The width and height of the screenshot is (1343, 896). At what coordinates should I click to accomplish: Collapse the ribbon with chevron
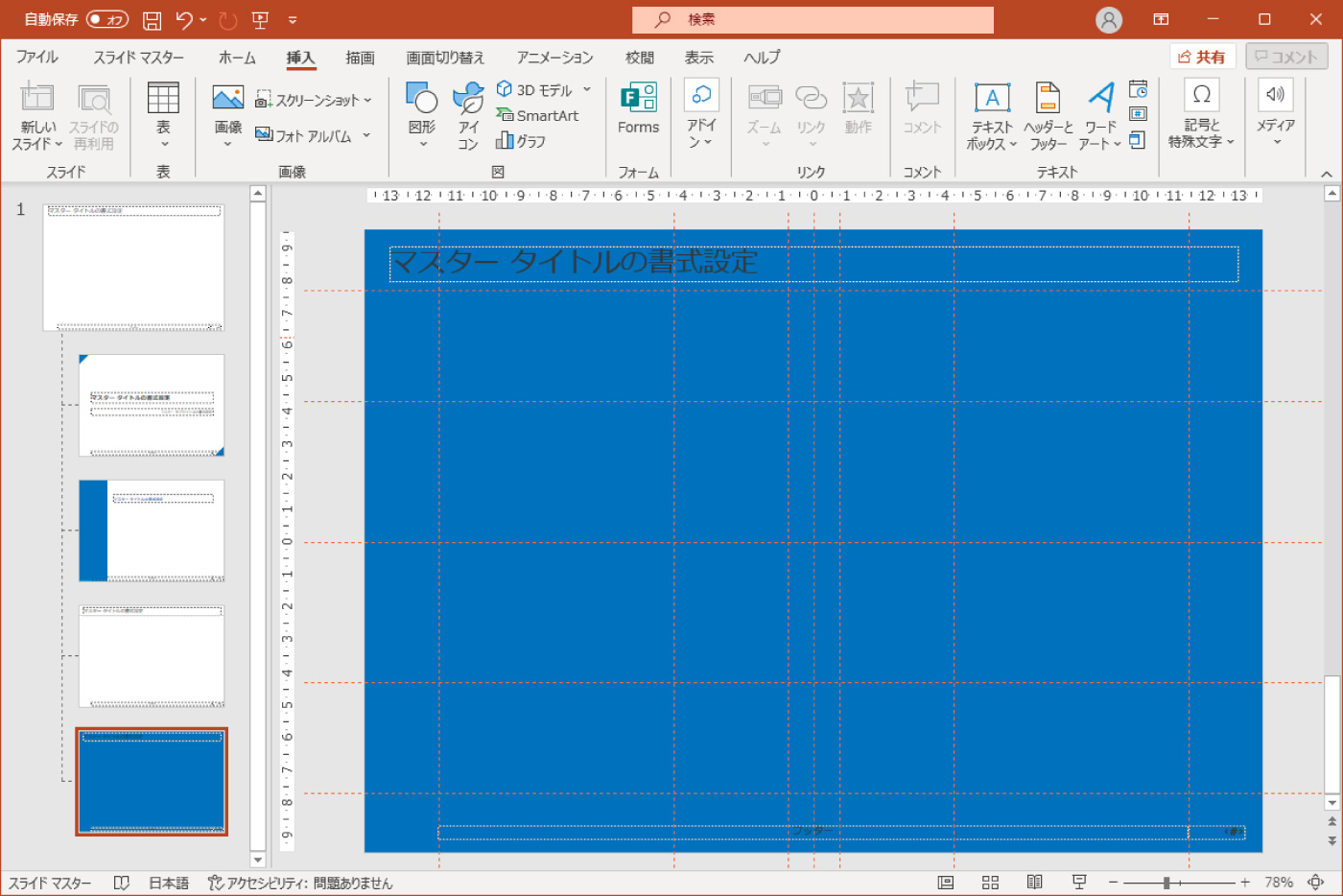[1327, 174]
